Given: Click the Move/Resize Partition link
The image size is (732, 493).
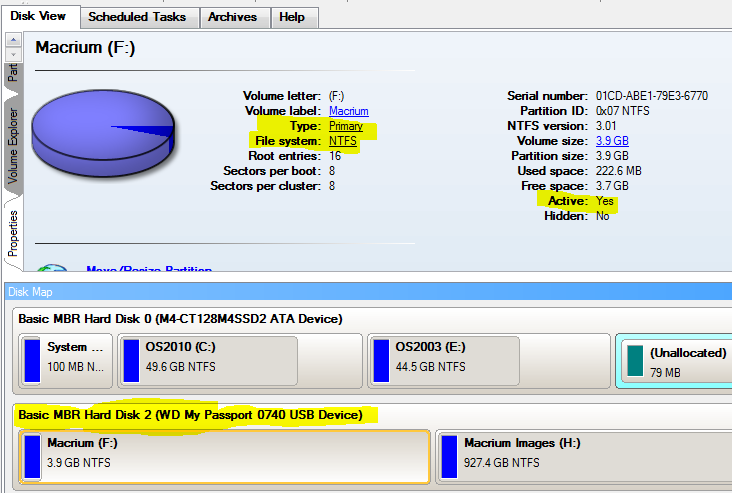Looking at the screenshot, I should [149, 268].
